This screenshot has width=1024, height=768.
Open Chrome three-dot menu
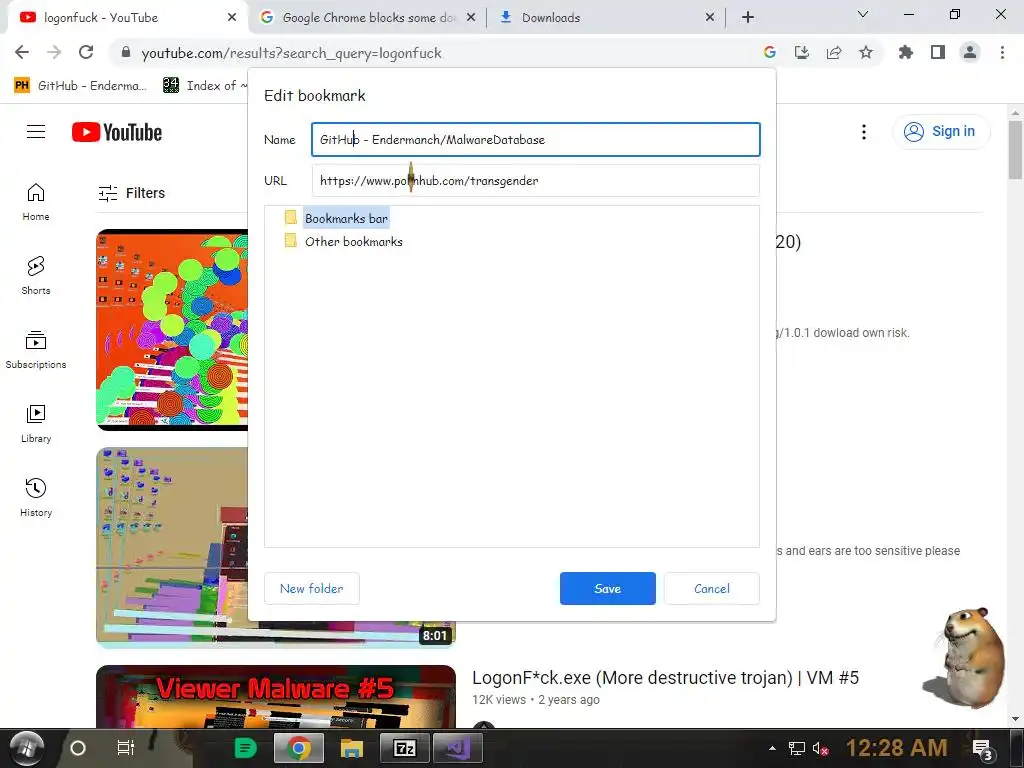[1002, 52]
